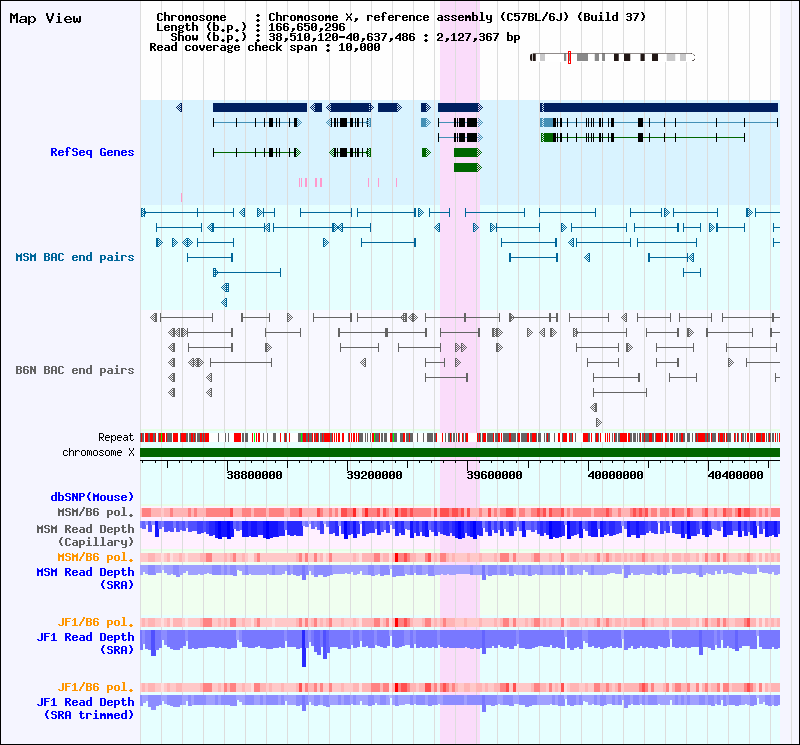Viewport: 800px width, 745px height.
Task: Open the JF1 Read Depth (SRA trimmed) link
Action: coord(85,708)
